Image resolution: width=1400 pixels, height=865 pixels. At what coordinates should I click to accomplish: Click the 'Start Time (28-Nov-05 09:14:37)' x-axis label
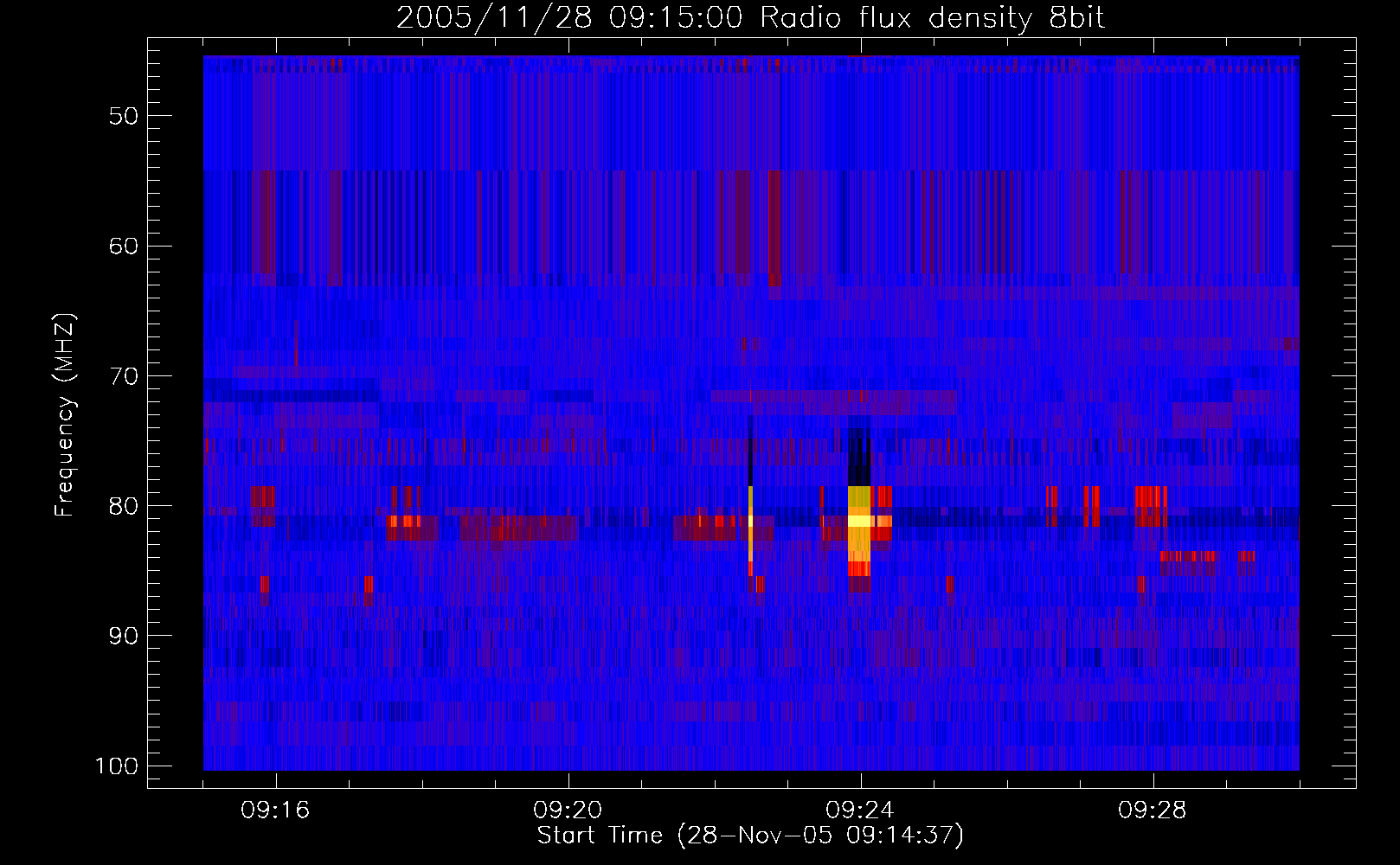pyautogui.click(x=750, y=836)
